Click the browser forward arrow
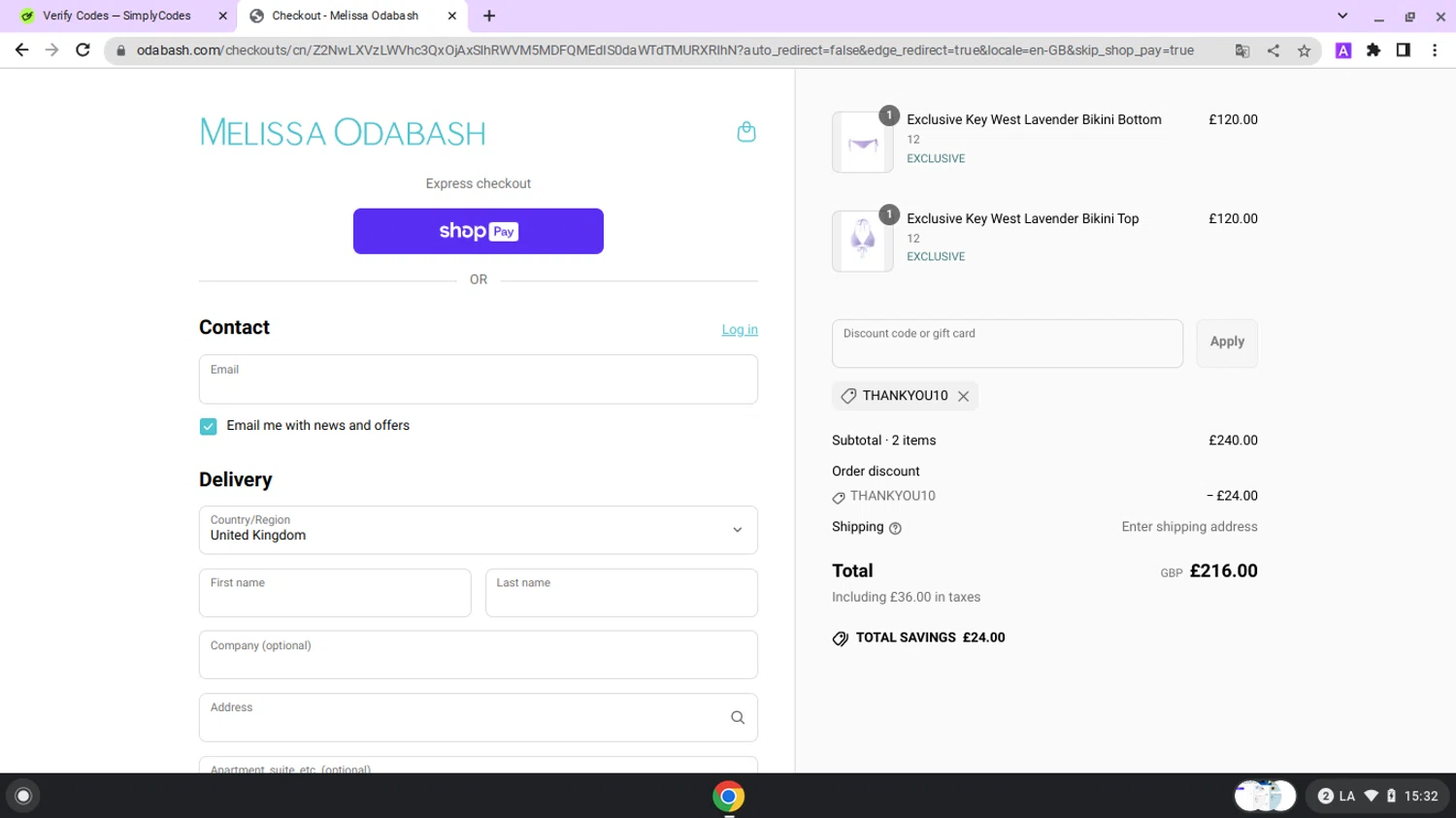The width and height of the screenshot is (1456, 818). pyautogui.click(x=52, y=50)
